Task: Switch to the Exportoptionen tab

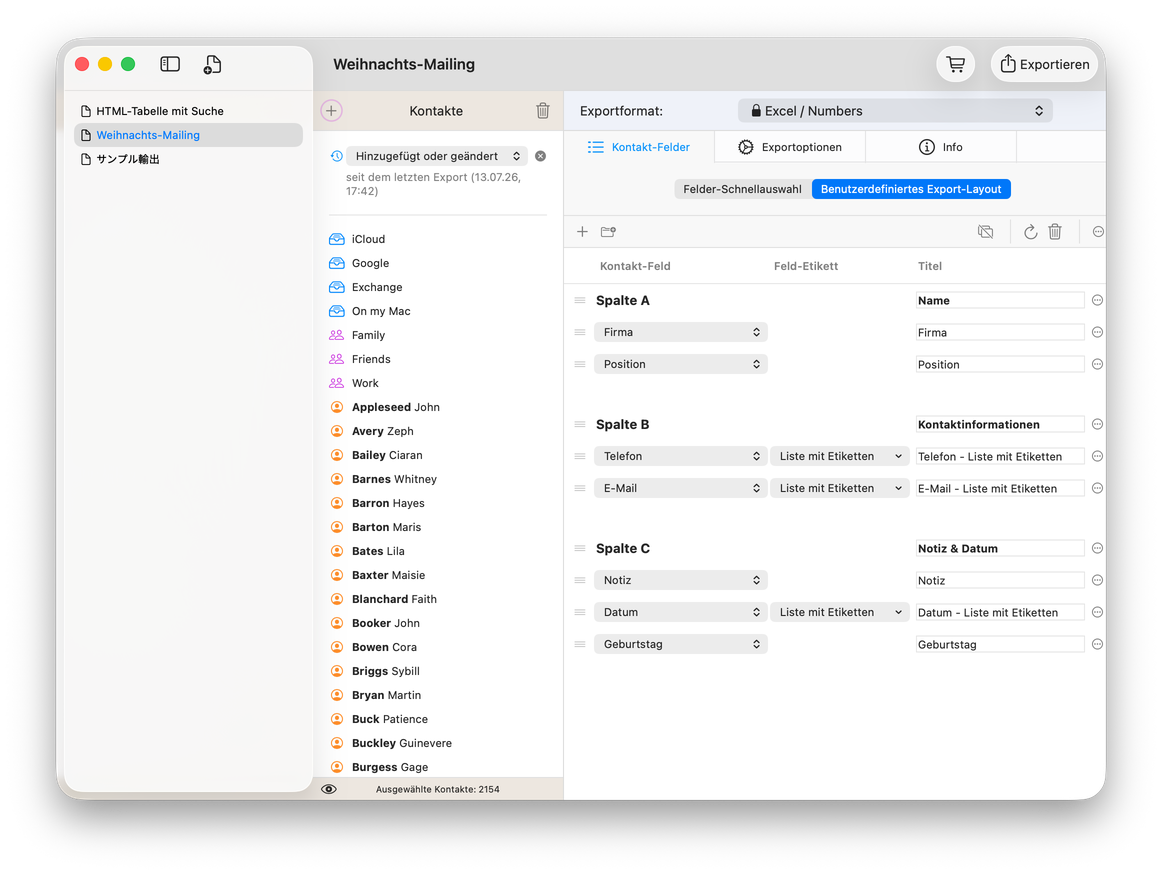Action: click(x=790, y=148)
